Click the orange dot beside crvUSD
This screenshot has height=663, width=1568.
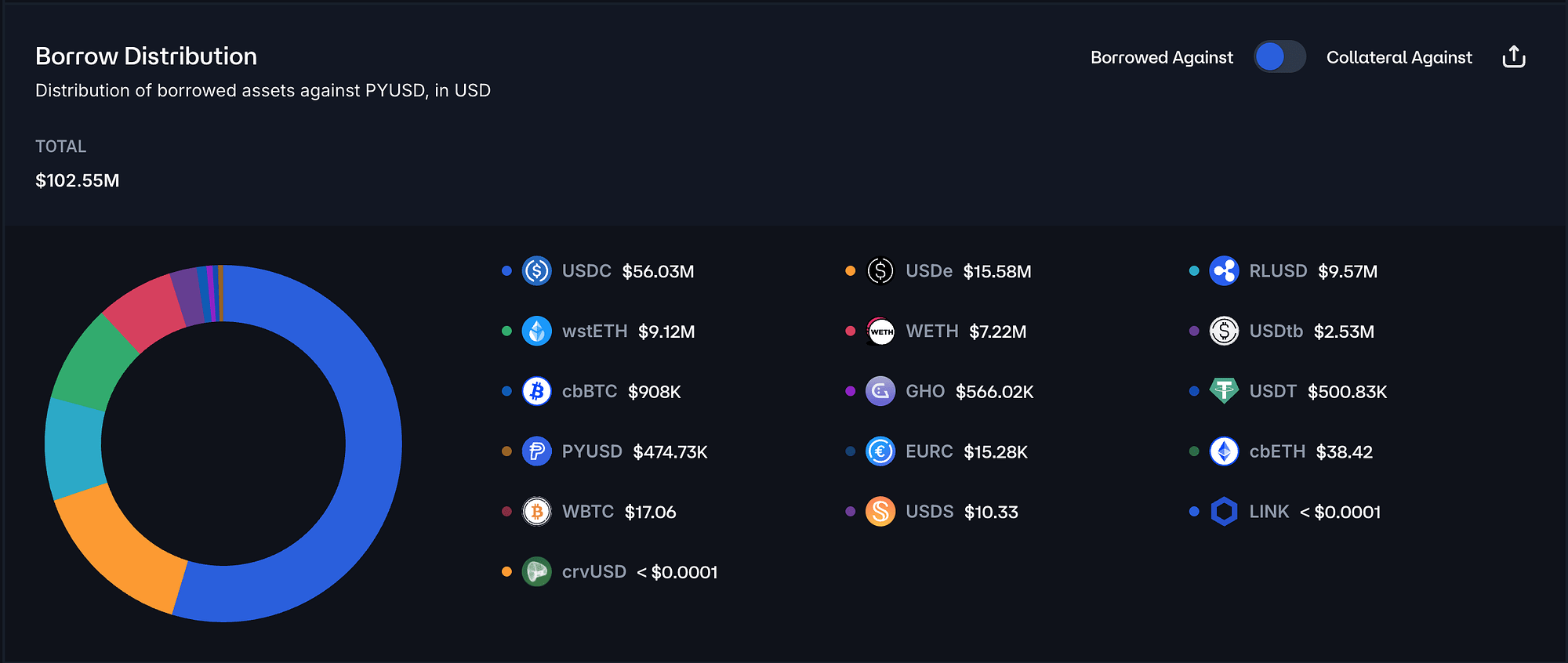tap(506, 572)
